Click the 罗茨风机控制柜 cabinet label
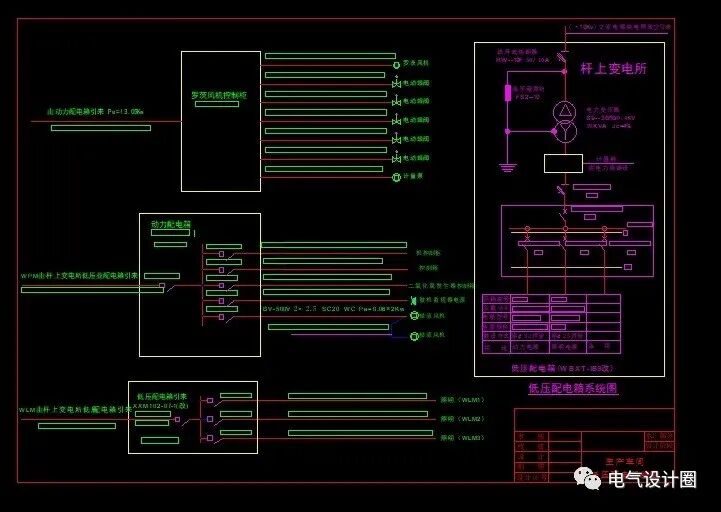 (219, 96)
